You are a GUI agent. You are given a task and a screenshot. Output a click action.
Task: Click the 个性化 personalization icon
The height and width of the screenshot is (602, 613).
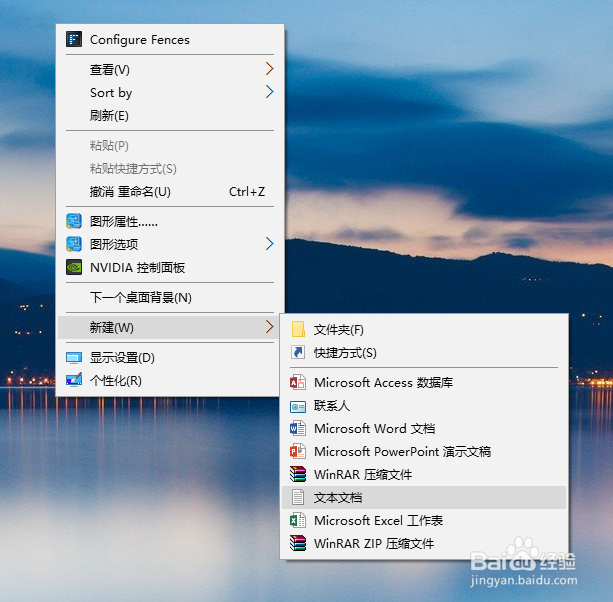[x=74, y=380]
